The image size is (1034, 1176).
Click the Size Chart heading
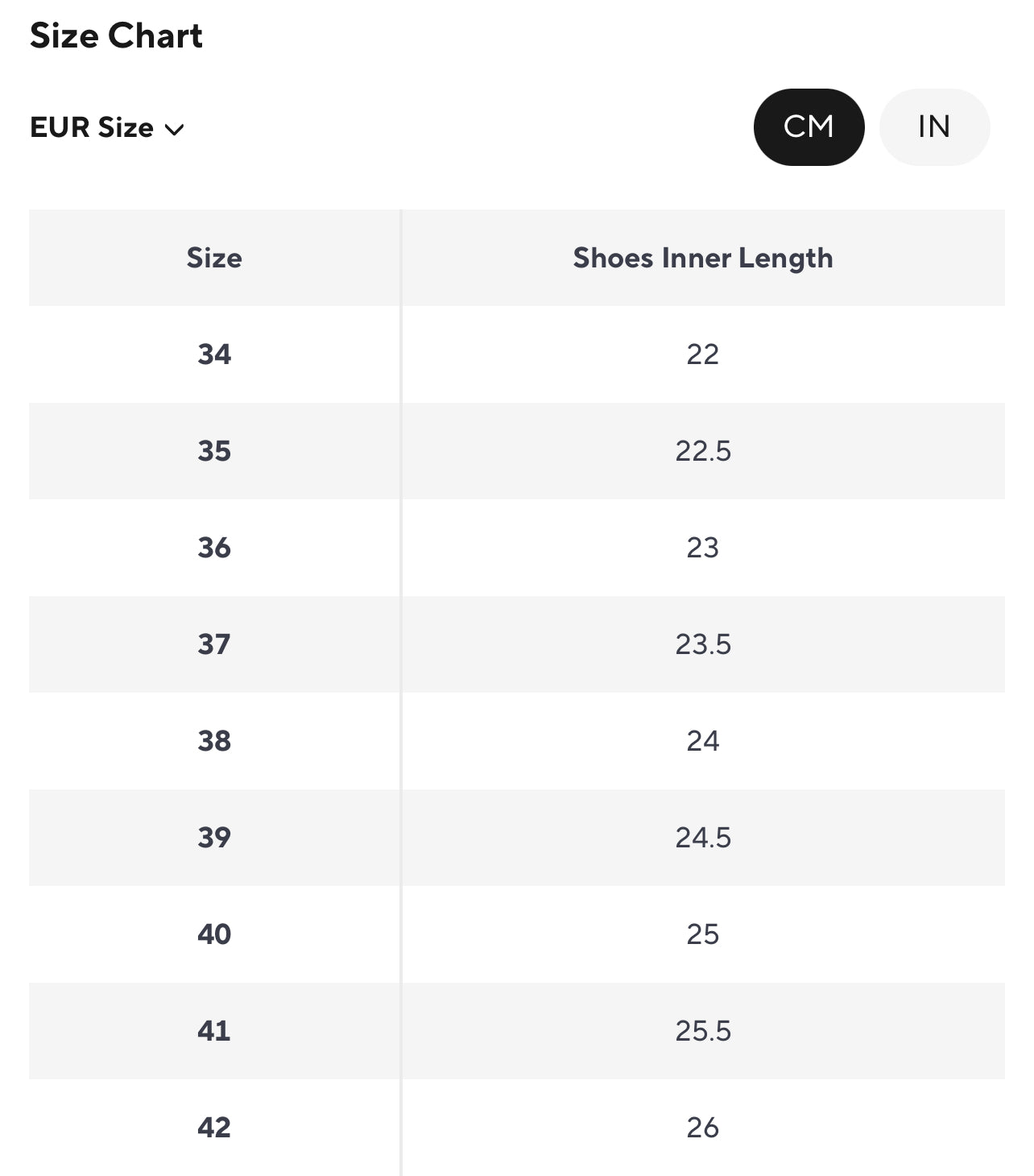[x=116, y=36]
